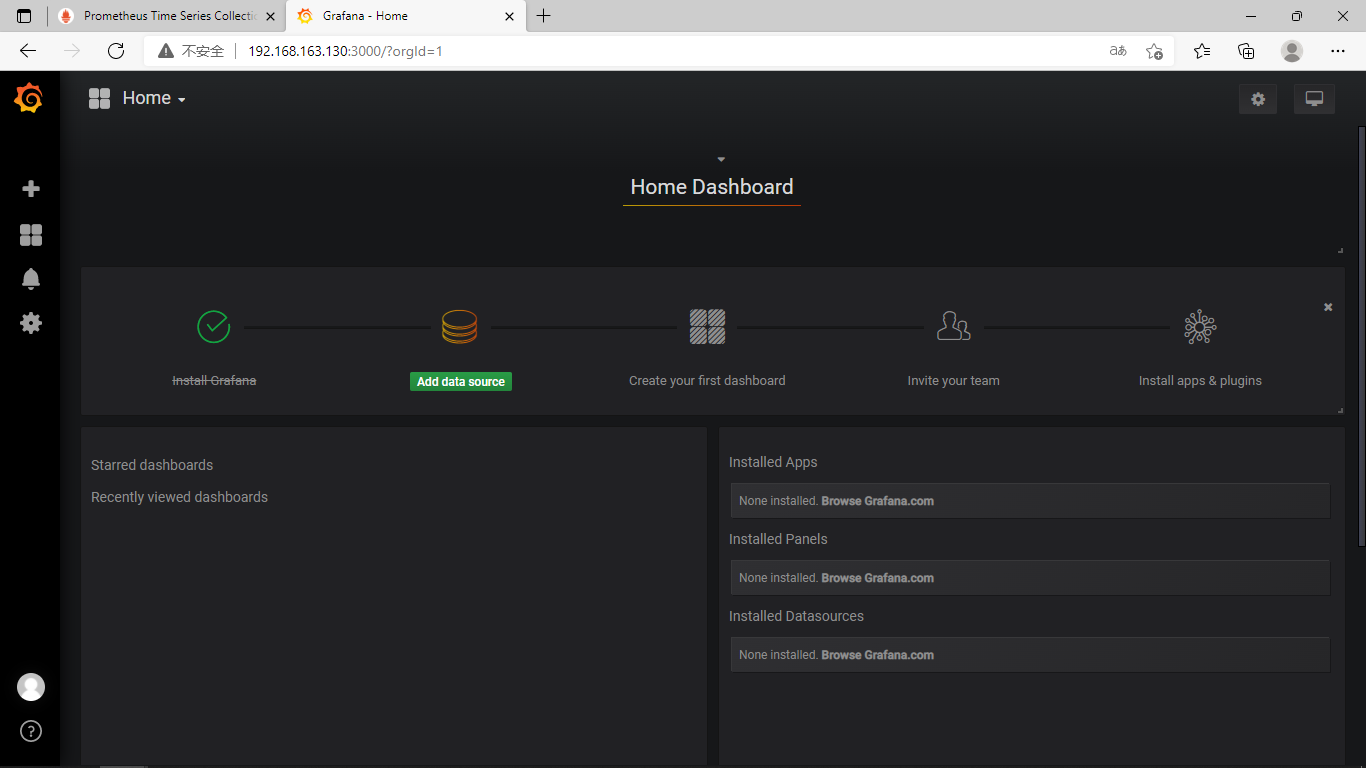Open Browse Grafana.com under Installed Datasources
1366x768 pixels.
pyautogui.click(x=878, y=655)
